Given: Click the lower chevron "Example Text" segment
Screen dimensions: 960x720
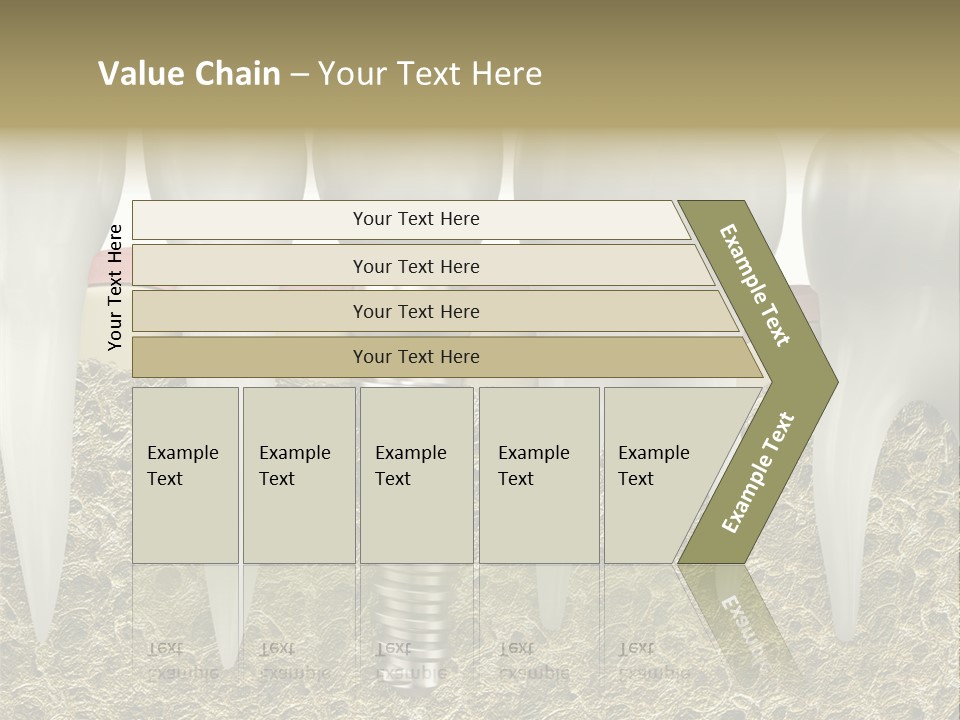Looking at the screenshot, I should click(757, 472).
